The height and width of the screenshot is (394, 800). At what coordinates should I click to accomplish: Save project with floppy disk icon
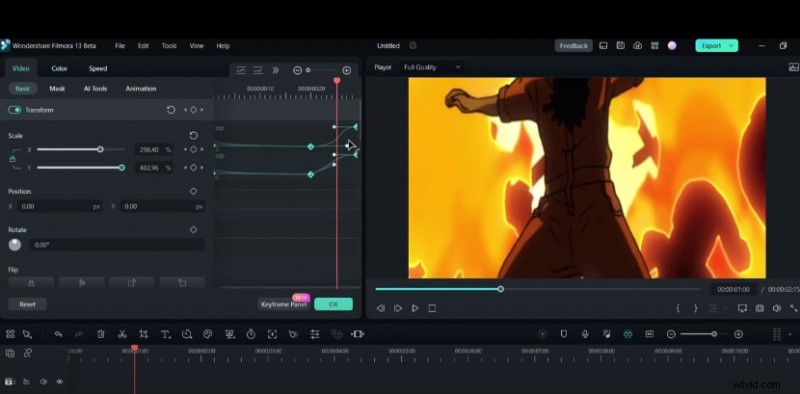click(620, 45)
